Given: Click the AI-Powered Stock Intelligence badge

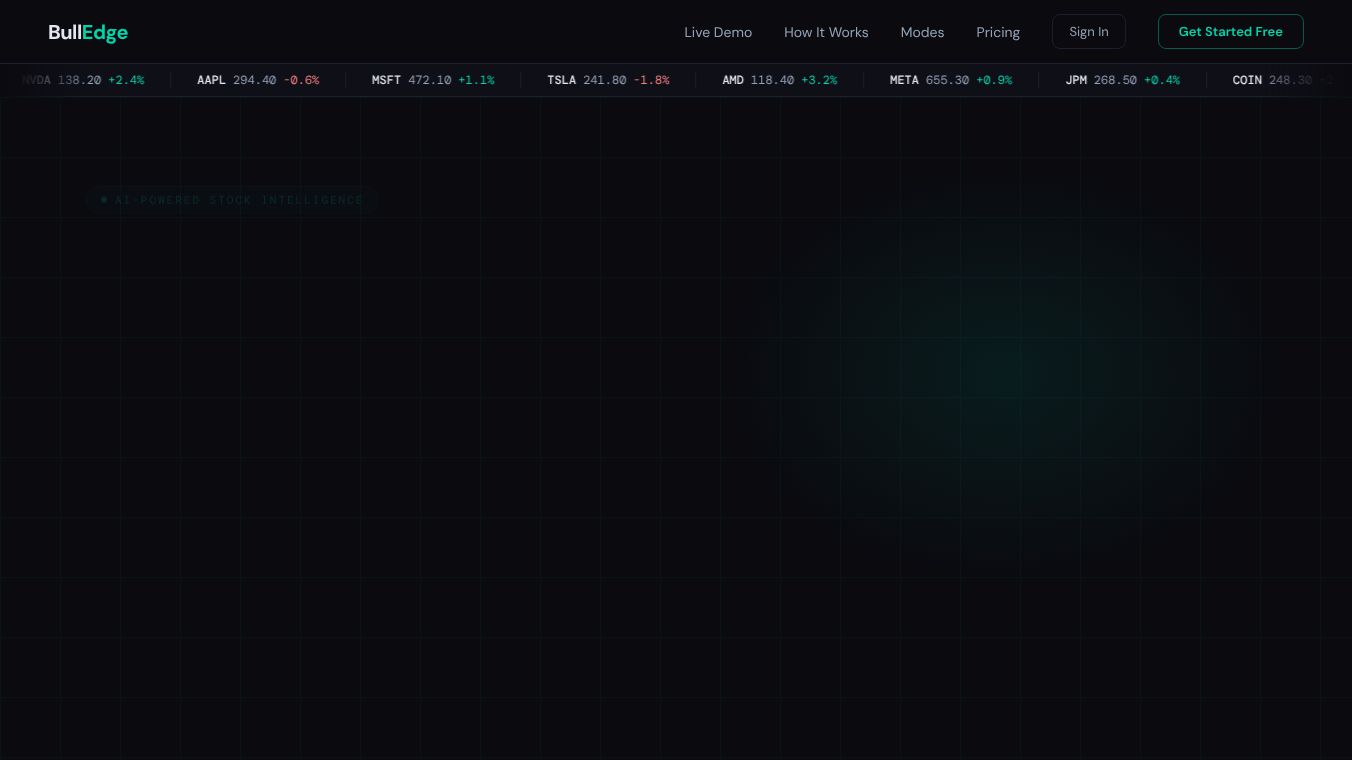Looking at the screenshot, I should click(232, 200).
